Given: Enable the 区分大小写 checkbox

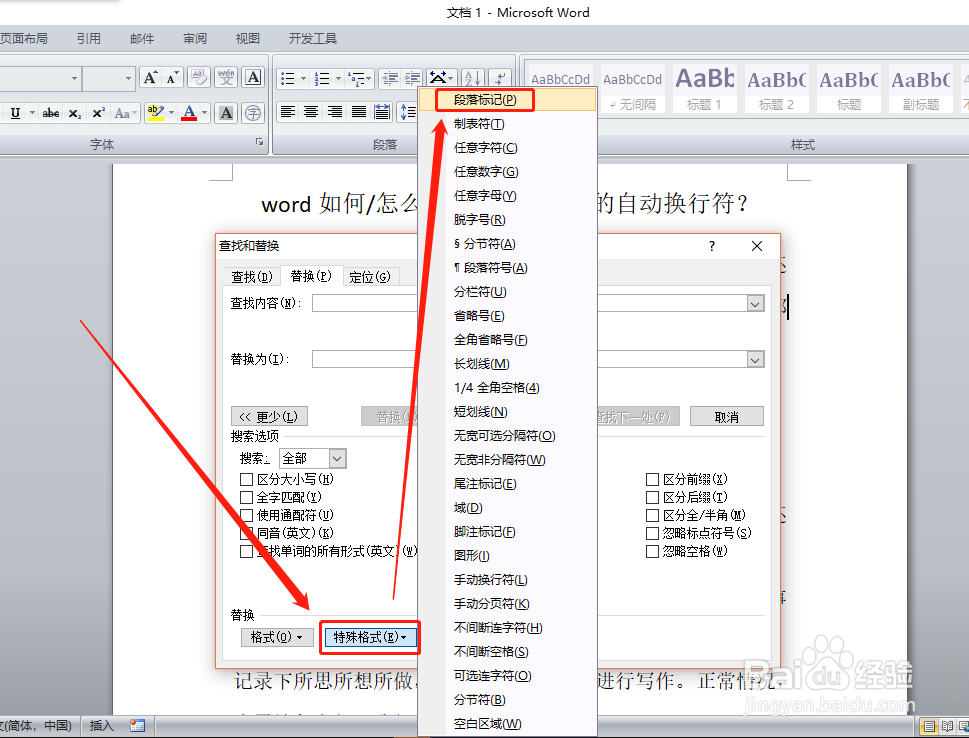Looking at the screenshot, I should 246,478.
